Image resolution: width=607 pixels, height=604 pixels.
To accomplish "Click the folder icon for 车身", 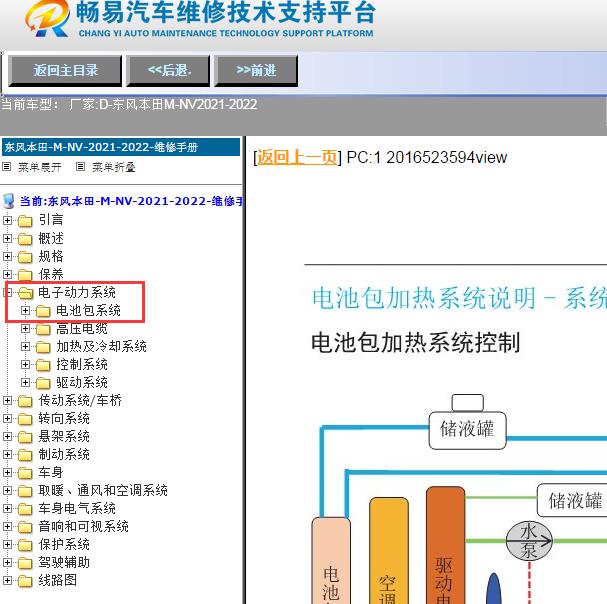I will [x=25, y=474].
